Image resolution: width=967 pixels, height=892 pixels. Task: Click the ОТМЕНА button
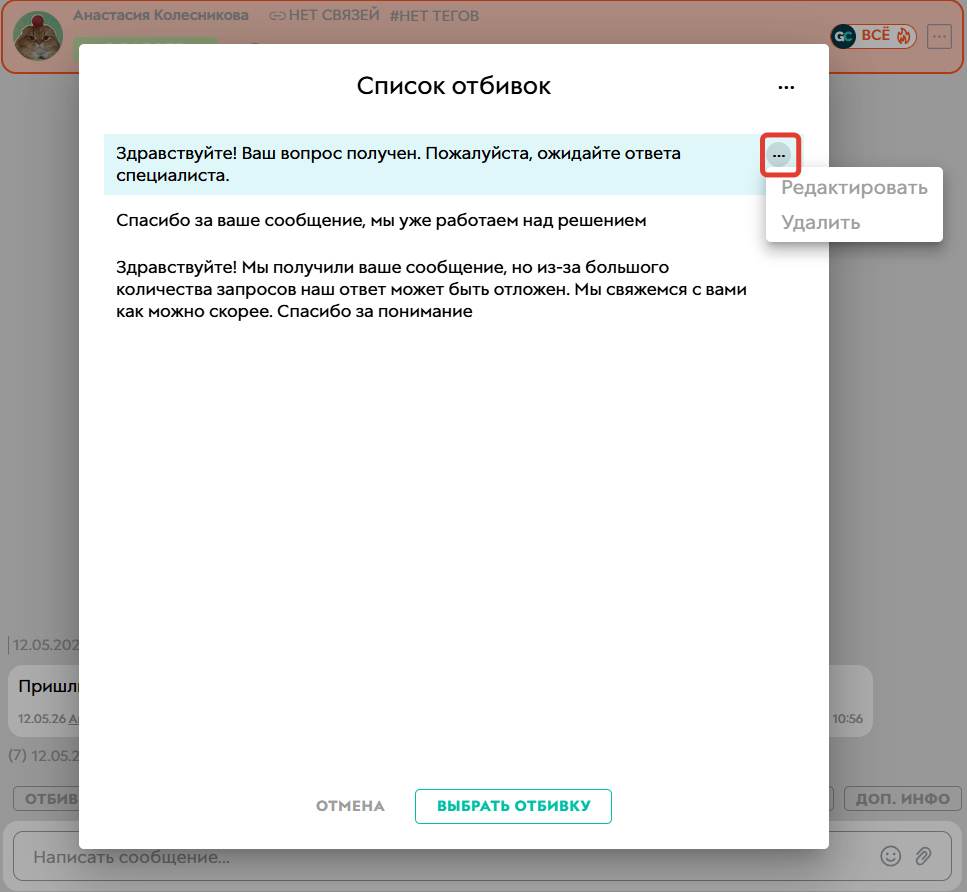[350, 806]
